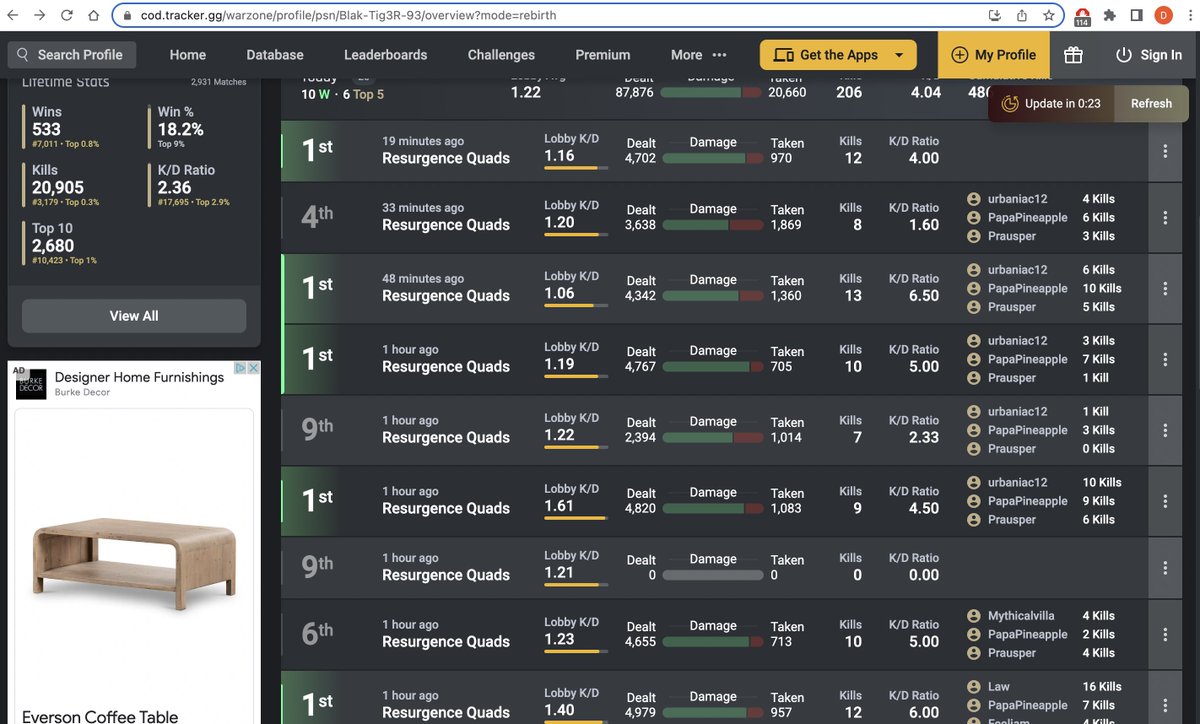The width and height of the screenshot is (1200, 724).
Task: Focus the Search Profile field
Action: [x=70, y=55]
